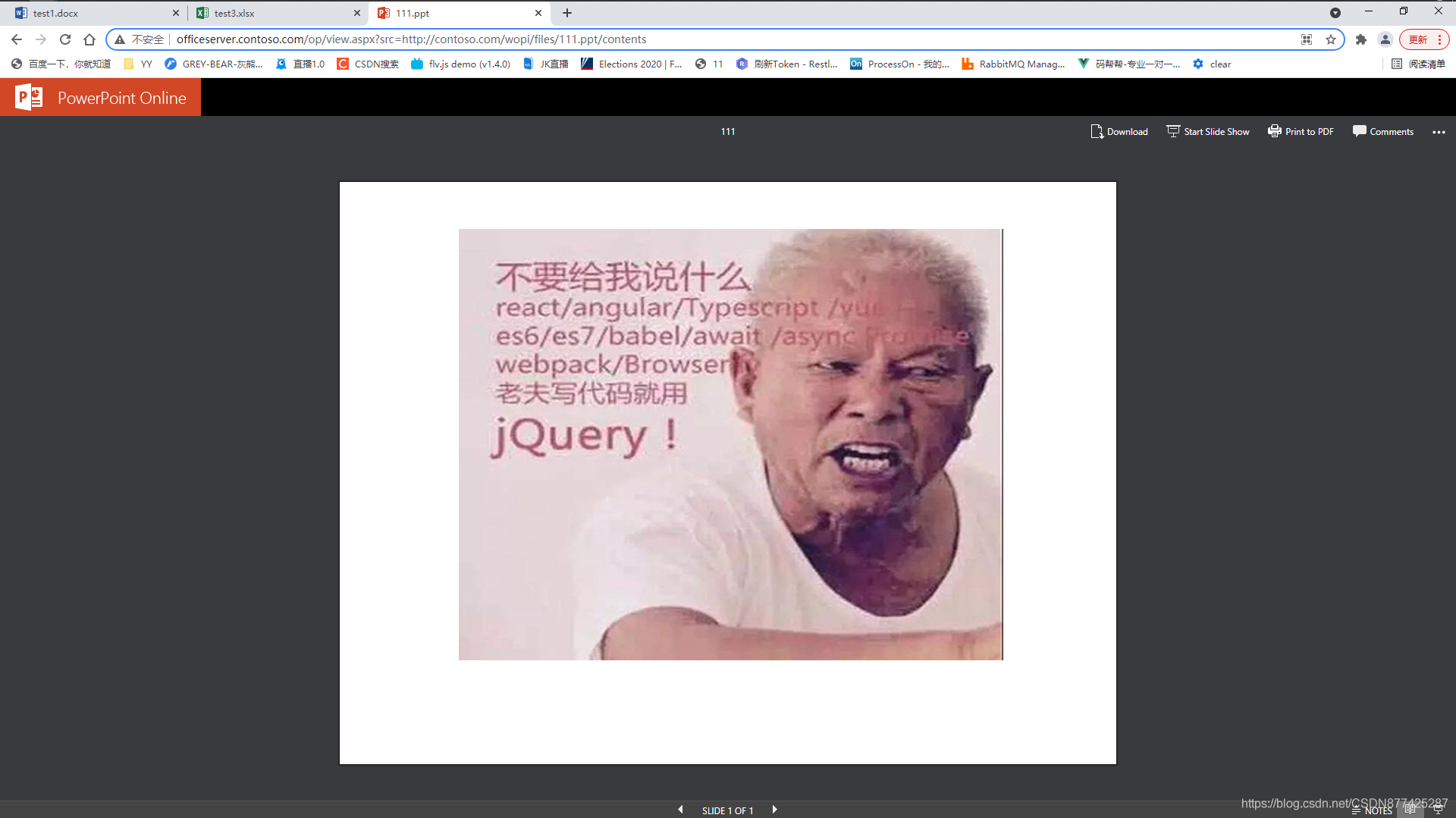Viewport: 1456px width, 818px height.
Task: Open the QR code icon in address bar
Action: pos(1307,39)
